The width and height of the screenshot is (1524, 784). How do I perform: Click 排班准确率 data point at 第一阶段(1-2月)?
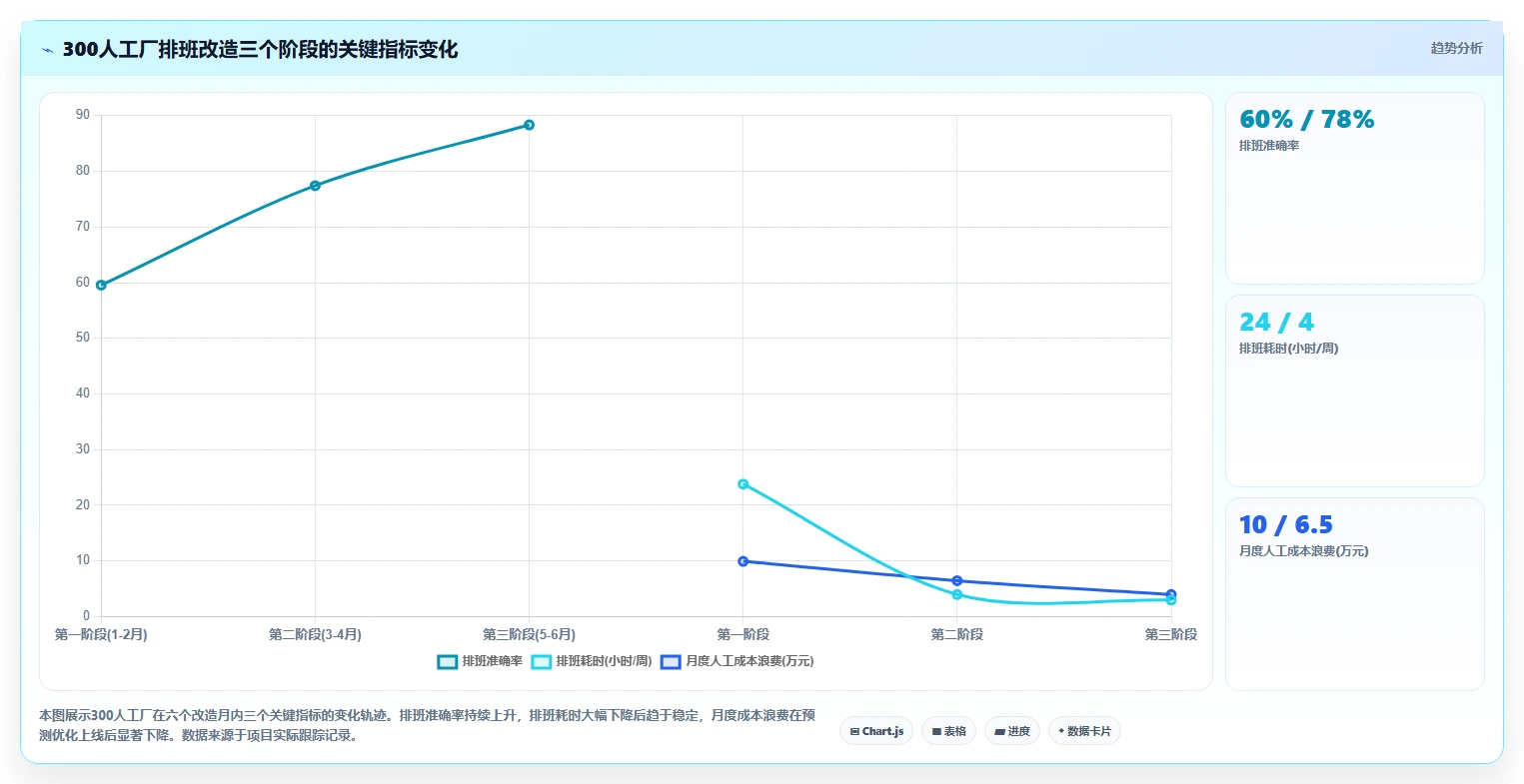click(101, 285)
